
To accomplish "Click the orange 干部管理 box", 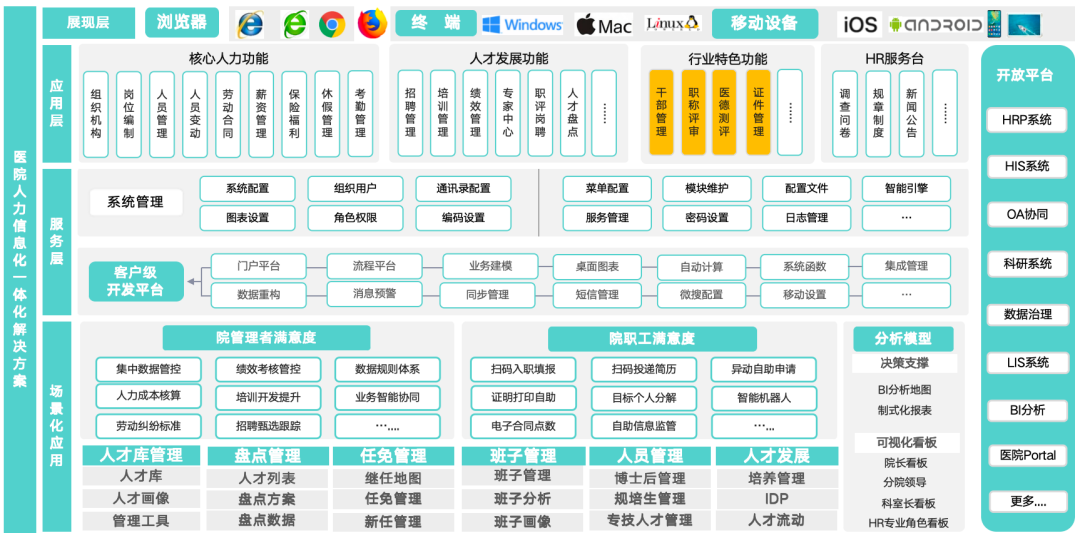I will [661, 112].
